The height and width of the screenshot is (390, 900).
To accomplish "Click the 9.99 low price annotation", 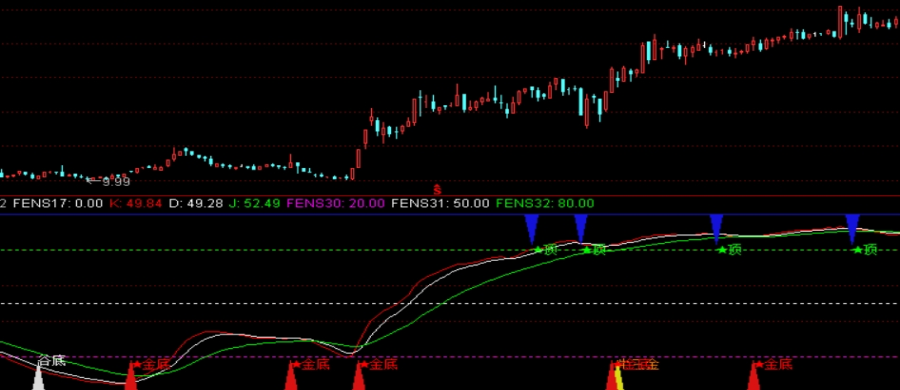I will pos(116,182).
